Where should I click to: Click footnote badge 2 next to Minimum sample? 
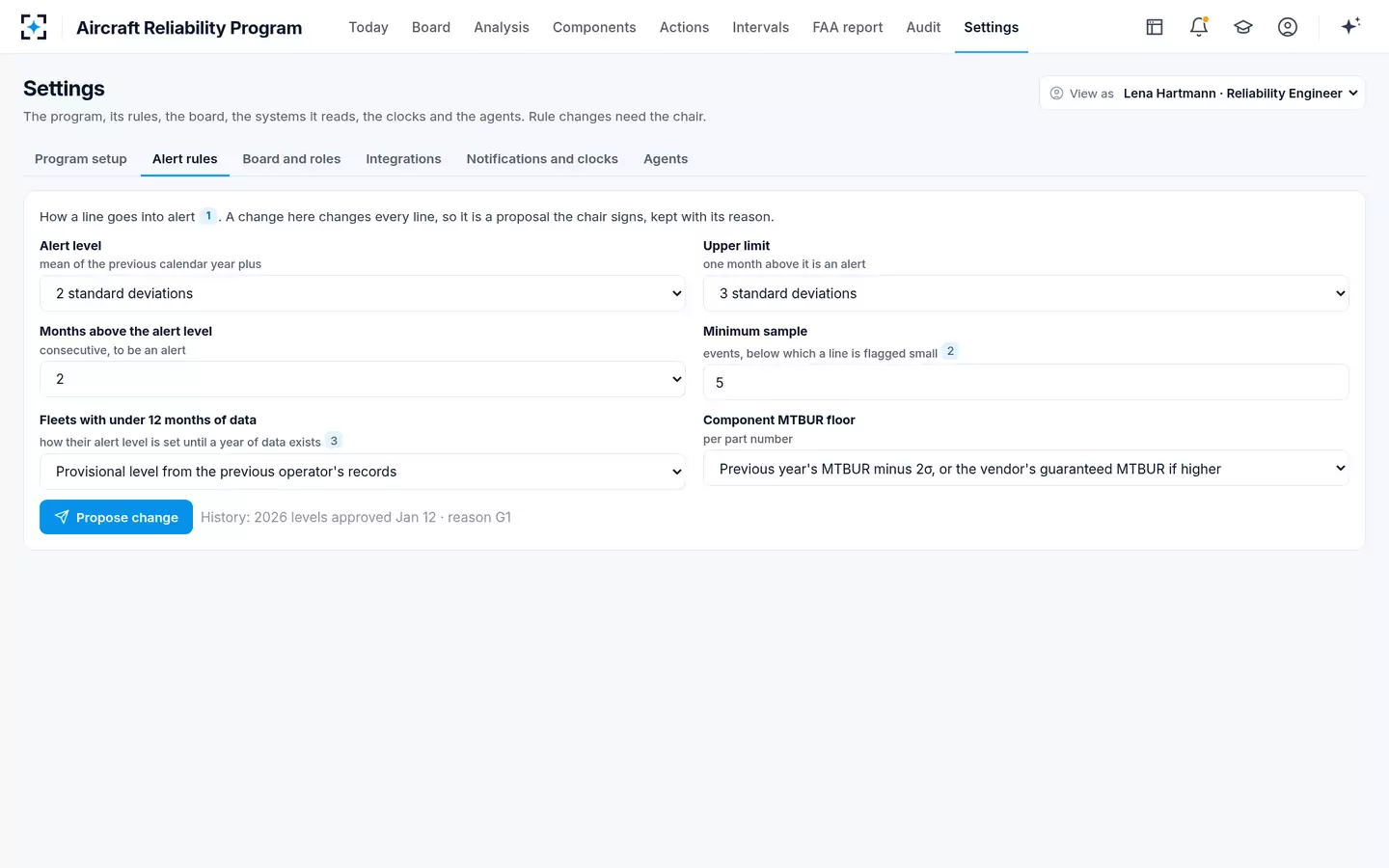click(950, 351)
